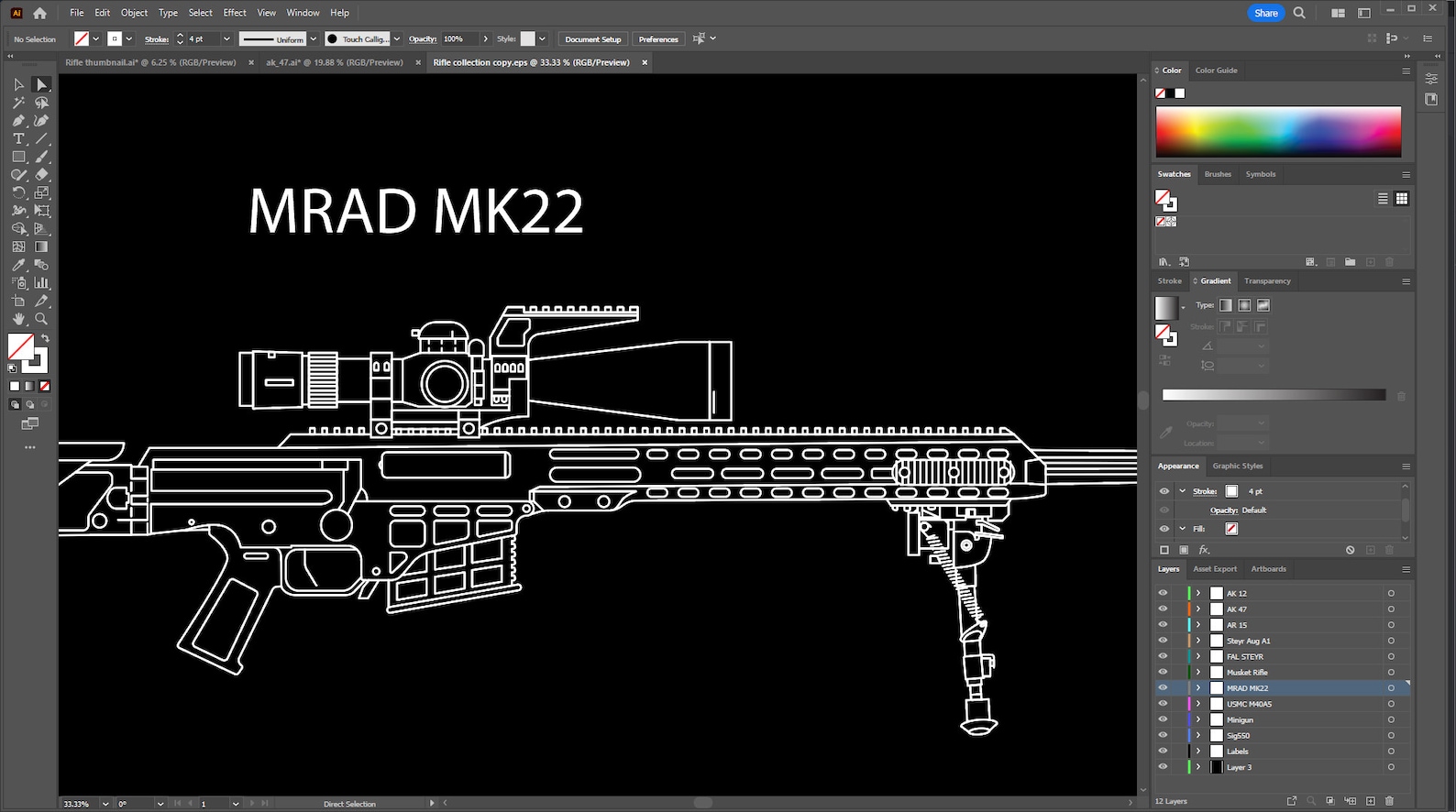This screenshot has height=812, width=1456.
Task: Select the Rotate tool
Action: (18, 192)
